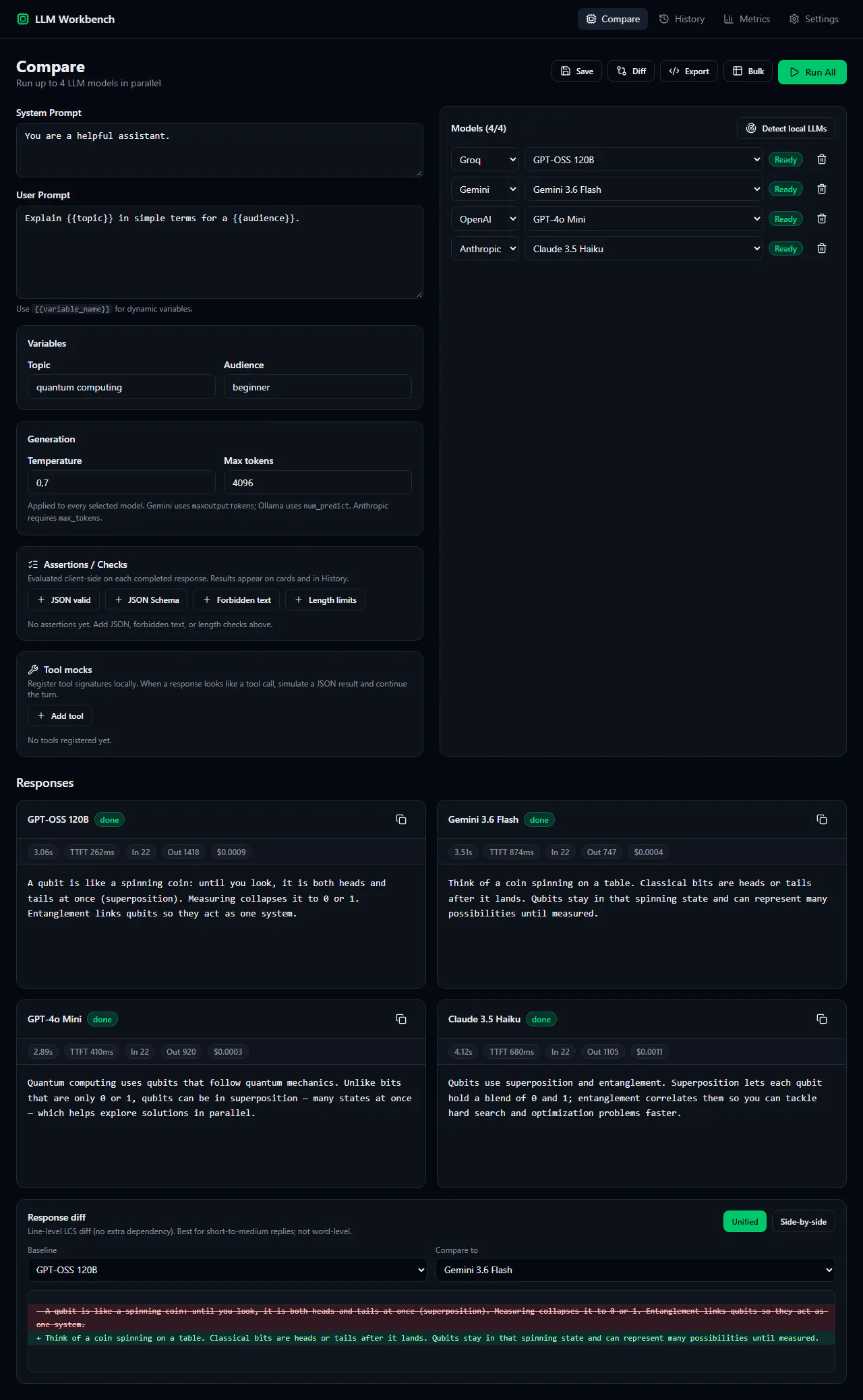
Task: Click the '4.12s' duration chip
Action: point(463,1052)
